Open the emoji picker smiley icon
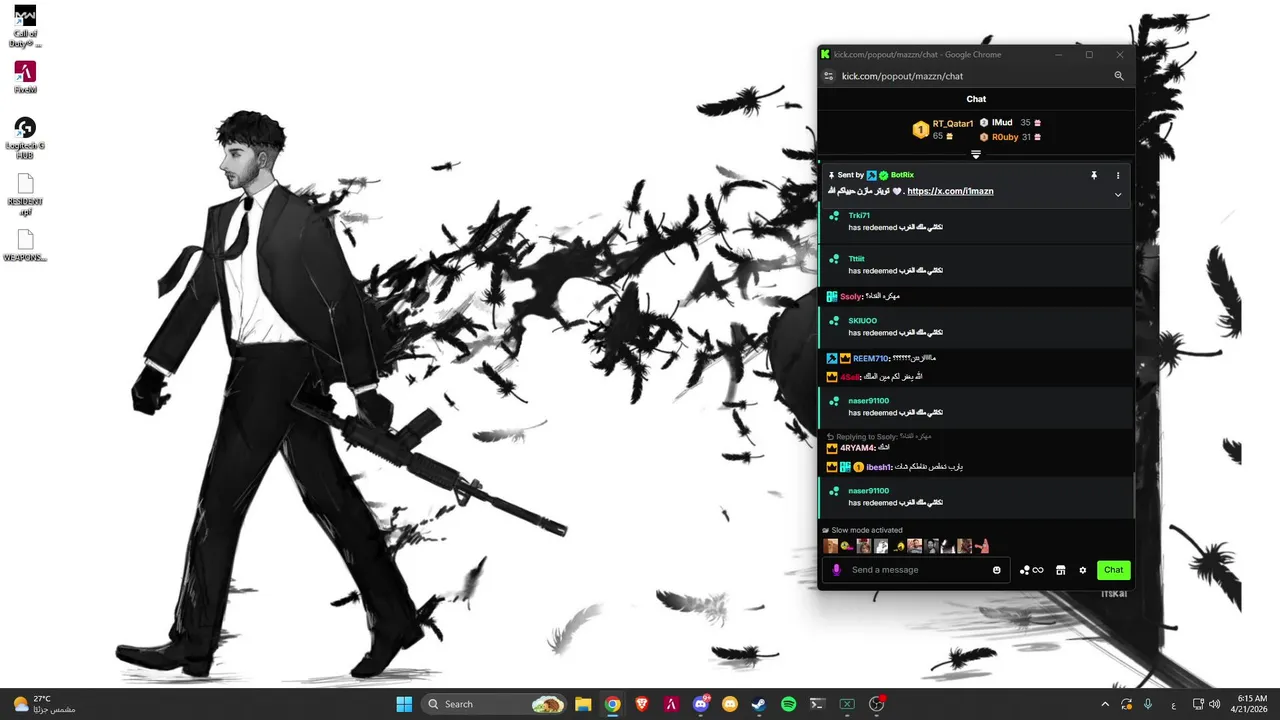Viewport: 1280px width, 720px height. [x=997, y=570]
